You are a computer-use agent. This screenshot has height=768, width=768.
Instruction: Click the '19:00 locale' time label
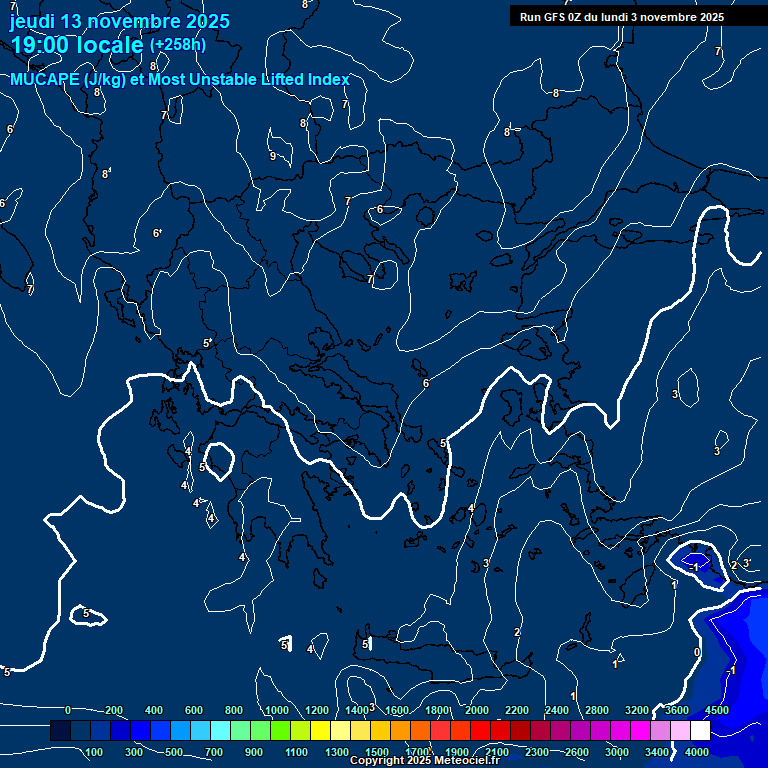tap(77, 45)
